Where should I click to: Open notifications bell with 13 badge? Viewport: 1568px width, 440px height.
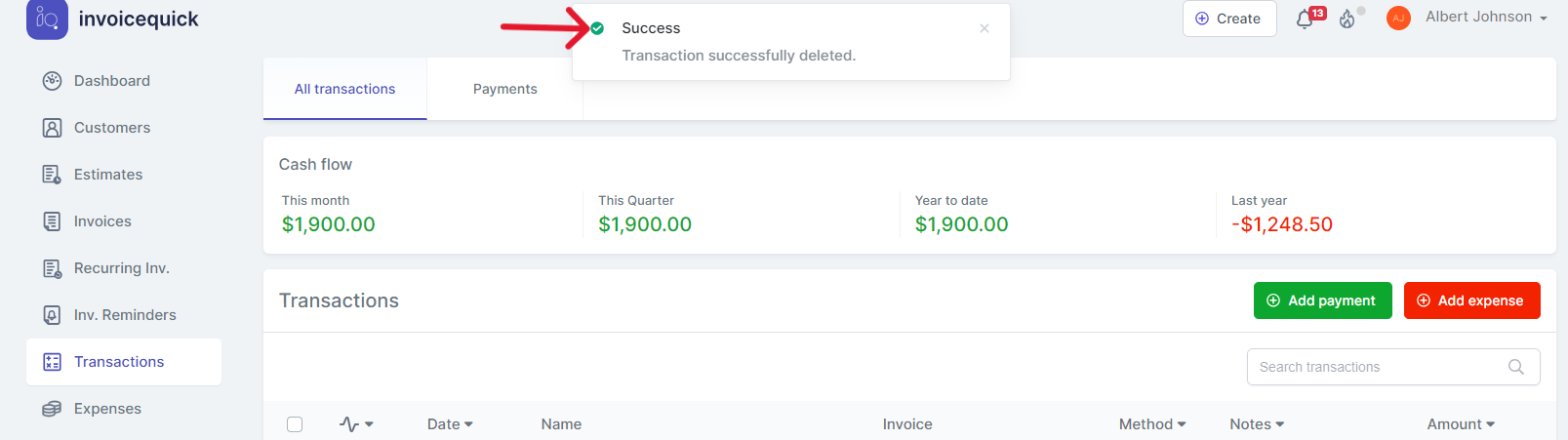point(1305,20)
